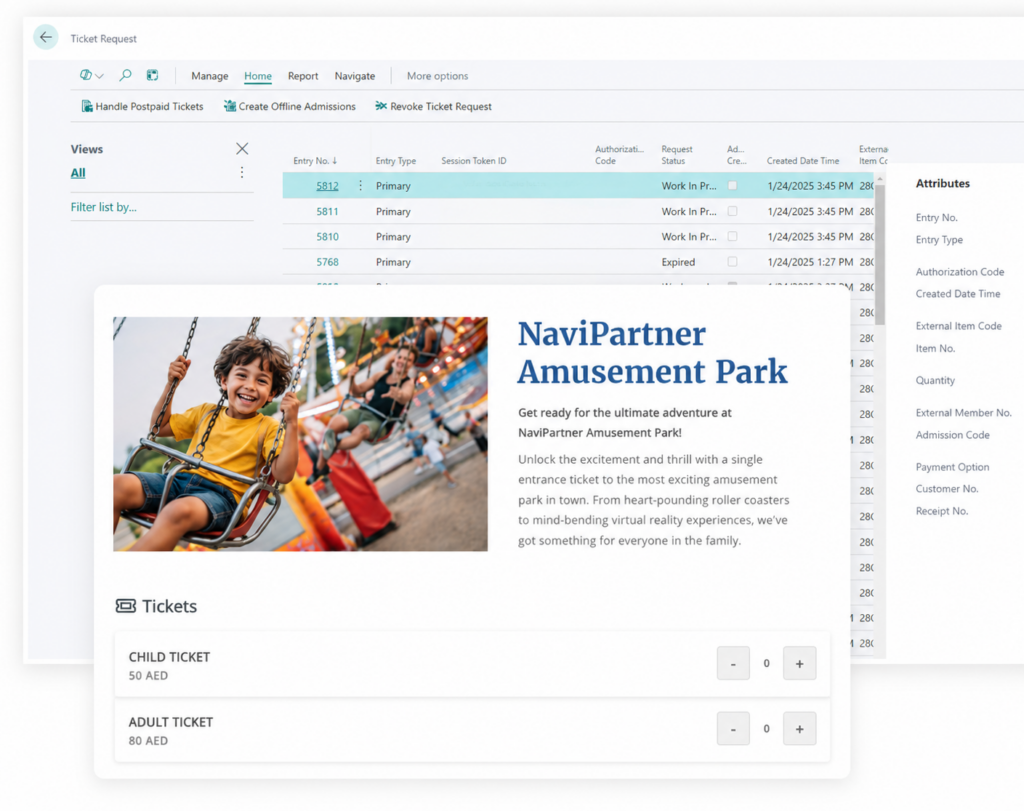Toggle the Ad. Cre. checkbox for entry 5810

(733, 236)
